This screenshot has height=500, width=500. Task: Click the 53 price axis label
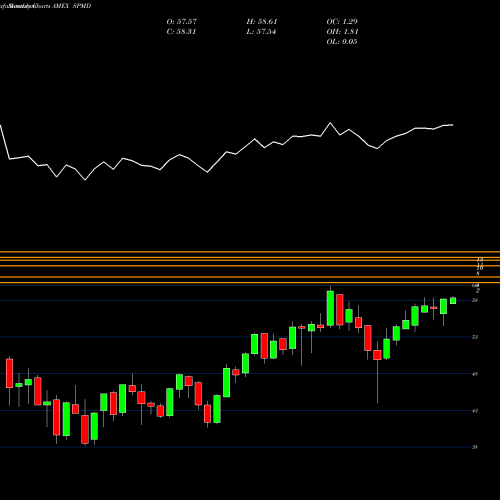pyautogui.click(x=475, y=337)
